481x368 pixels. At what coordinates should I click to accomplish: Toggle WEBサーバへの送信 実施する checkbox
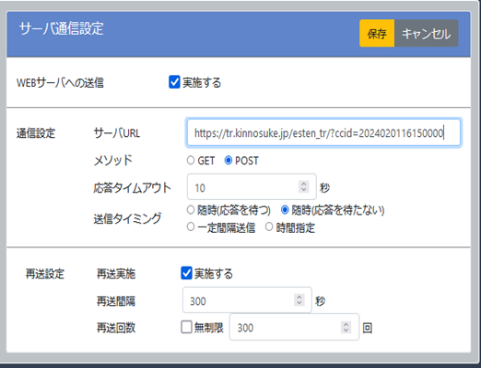174,82
